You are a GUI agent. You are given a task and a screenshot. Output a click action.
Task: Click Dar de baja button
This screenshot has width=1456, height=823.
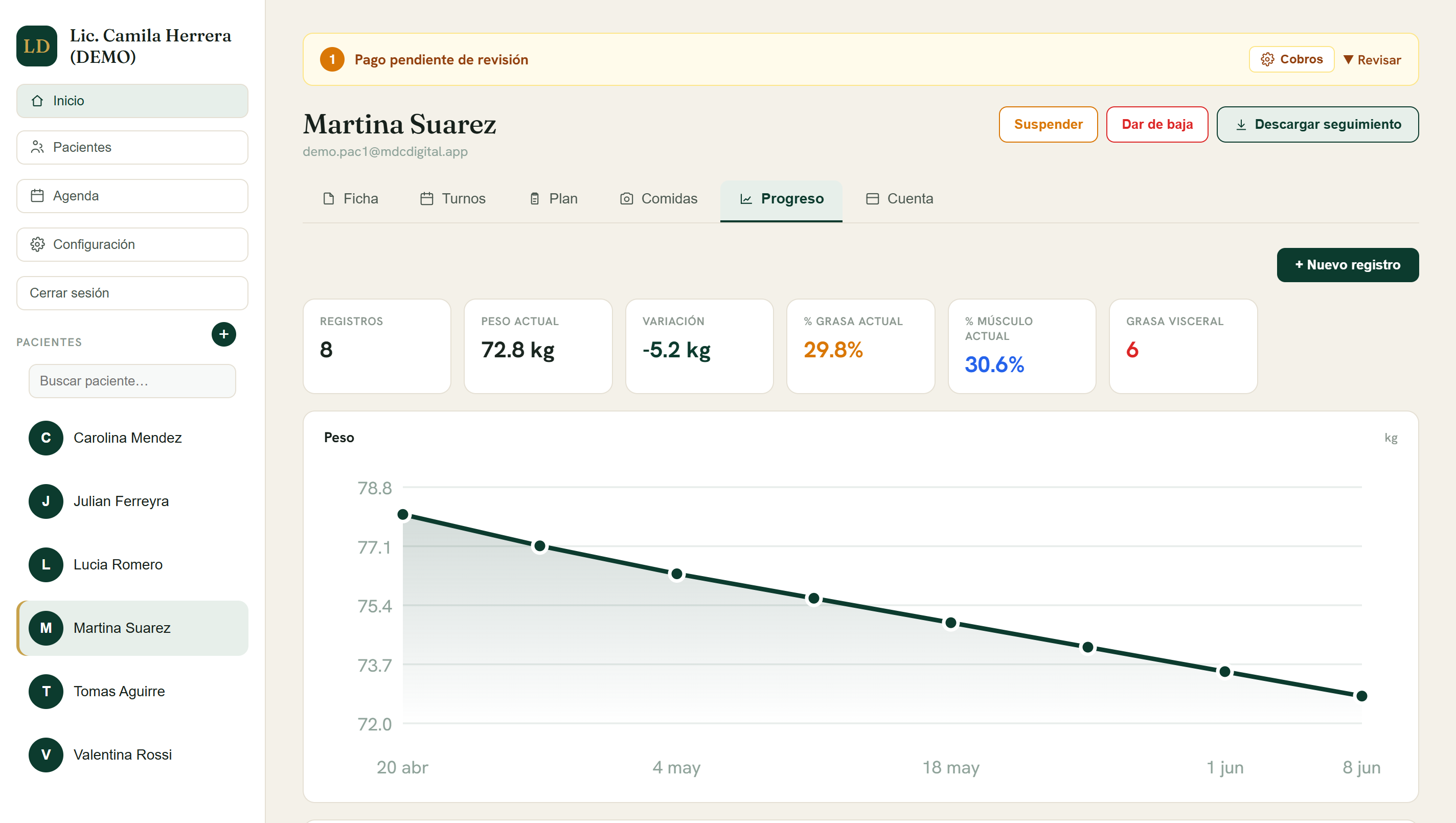[x=1157, y=124]
